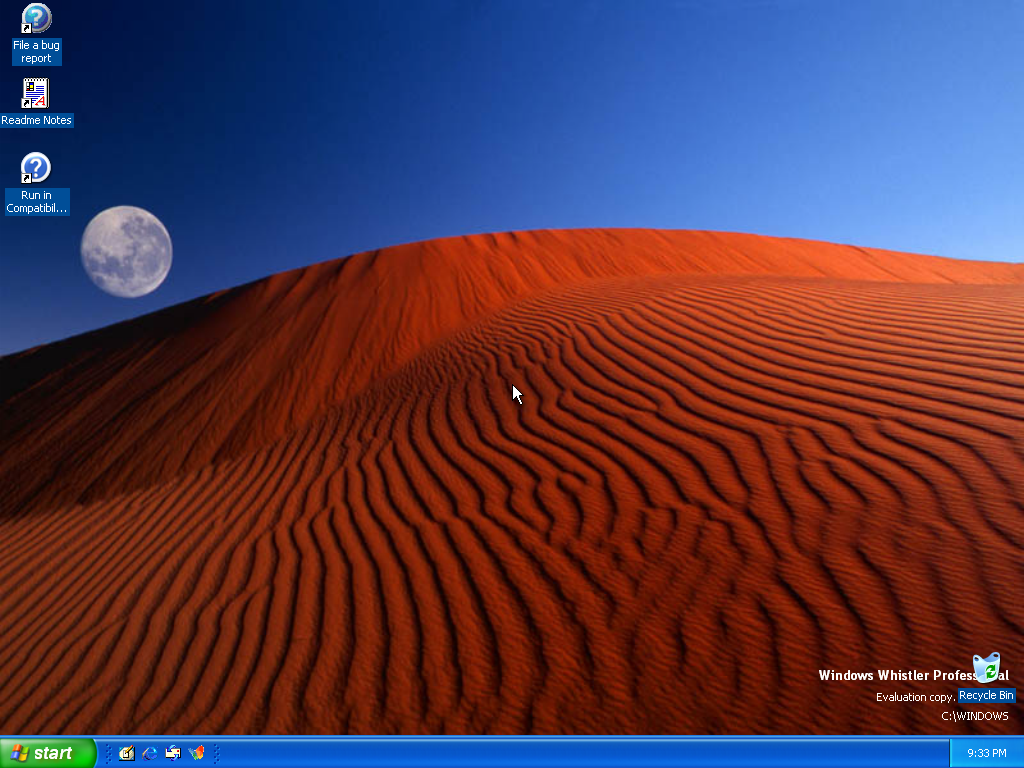Click the moon on the desktop wallpaper
1024x768 pixels.
pos(126,251)
